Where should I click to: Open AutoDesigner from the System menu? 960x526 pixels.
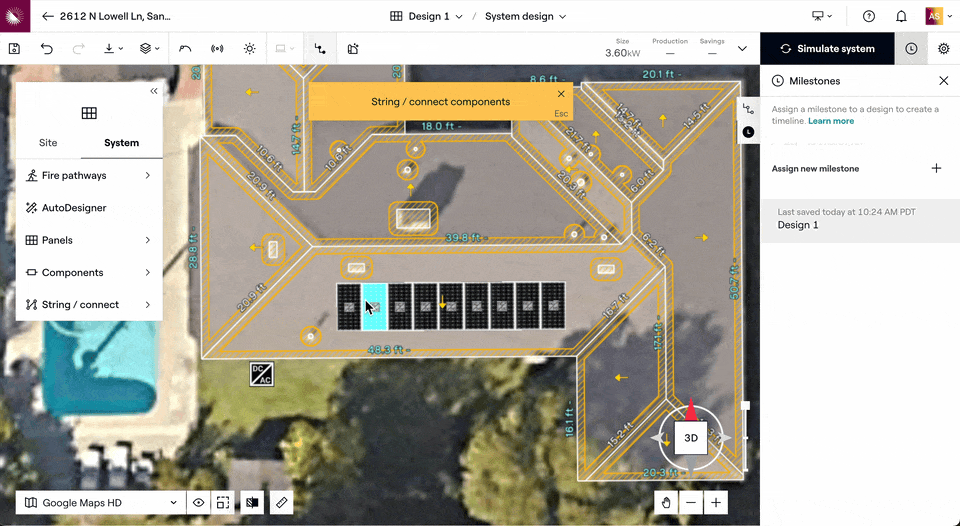coord(74,208)
